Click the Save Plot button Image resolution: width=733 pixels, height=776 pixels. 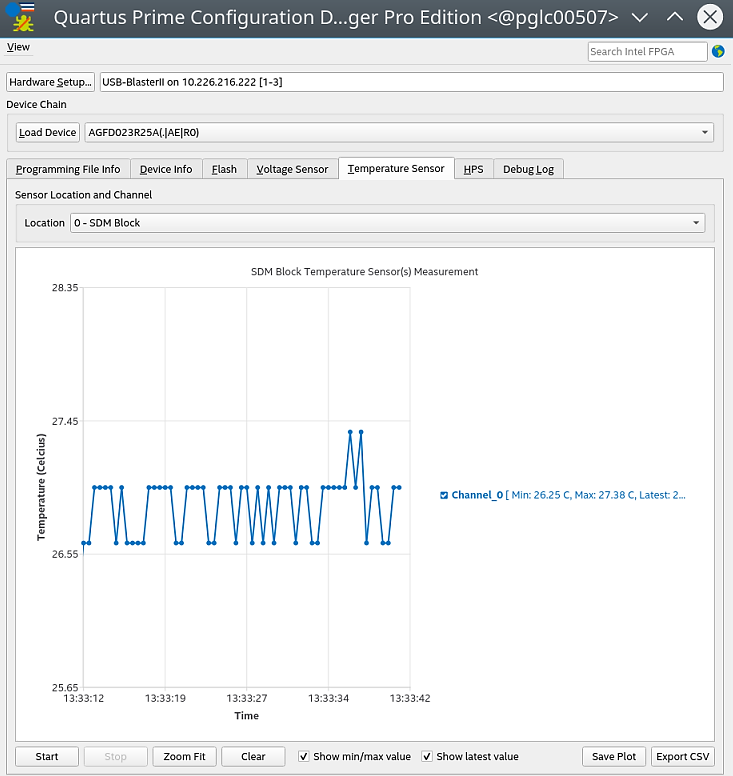tap(614, 756)
